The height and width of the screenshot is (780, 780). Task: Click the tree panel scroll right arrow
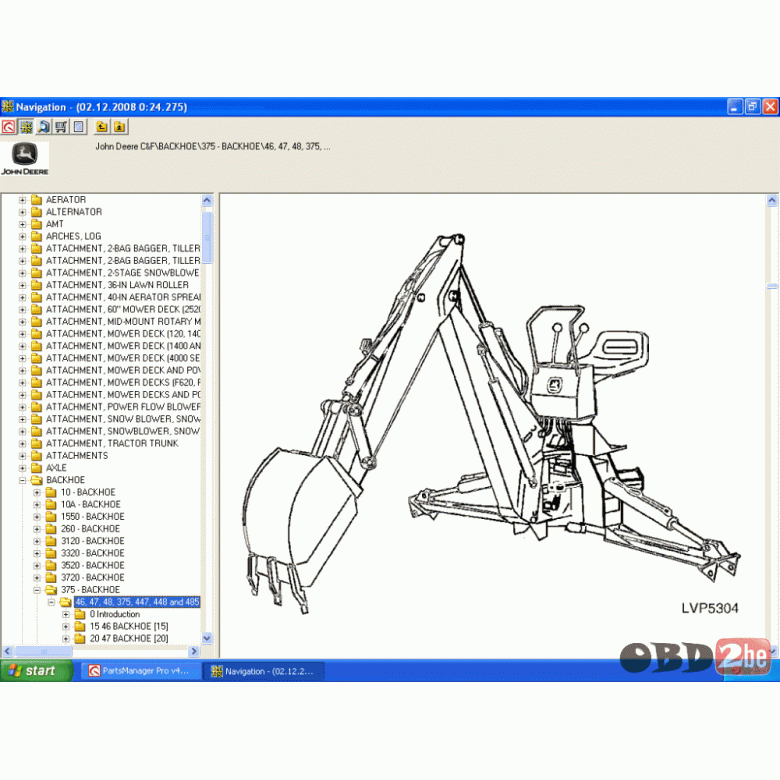[x=194, y=651]
